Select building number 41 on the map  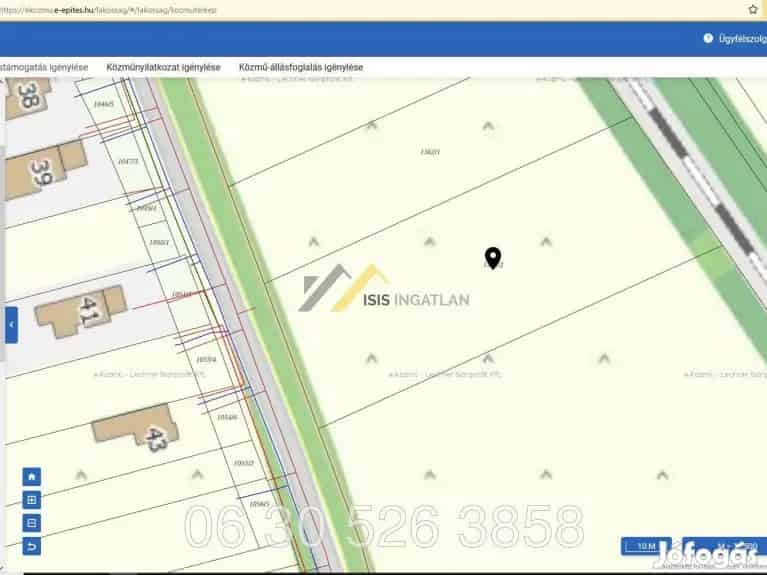(81, 311)
